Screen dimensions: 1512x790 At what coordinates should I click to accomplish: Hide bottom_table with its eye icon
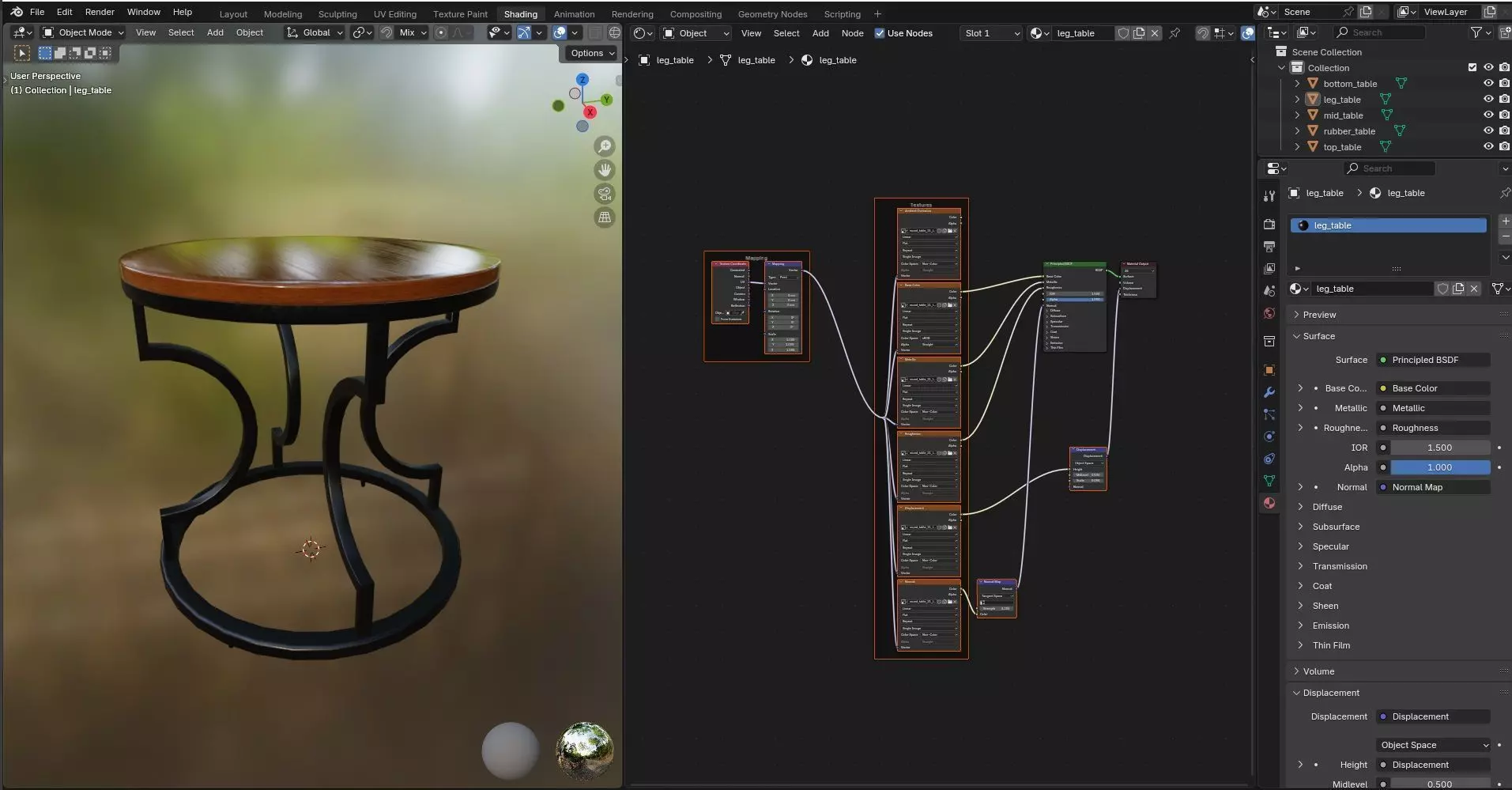[x=1488, y=83]
